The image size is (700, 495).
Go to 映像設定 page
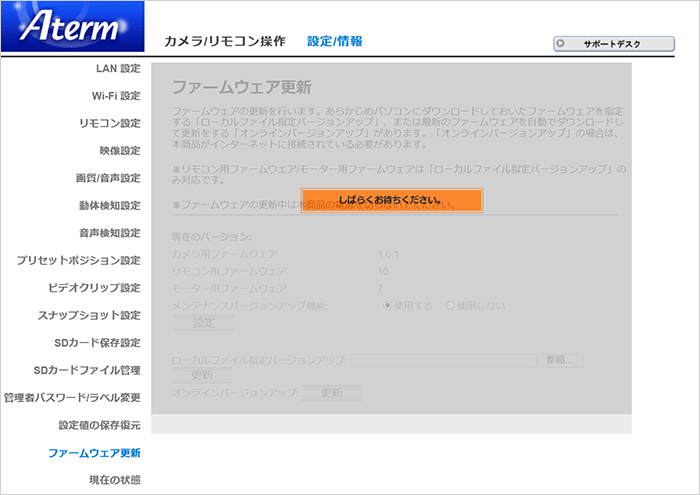pos(118,151)
